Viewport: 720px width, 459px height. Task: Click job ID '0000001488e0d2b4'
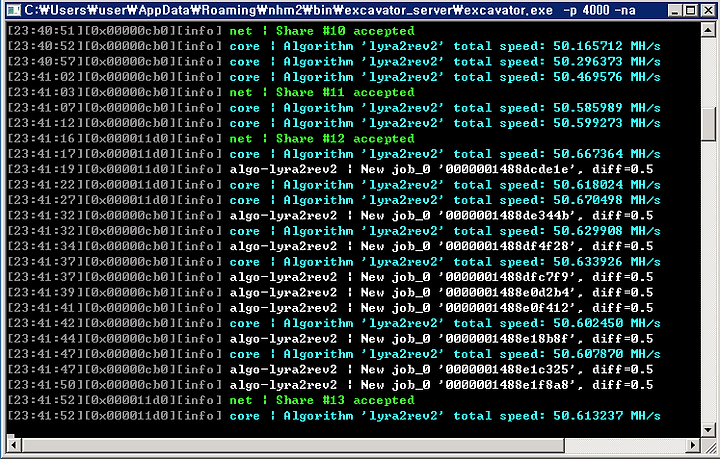pos(507,292)
